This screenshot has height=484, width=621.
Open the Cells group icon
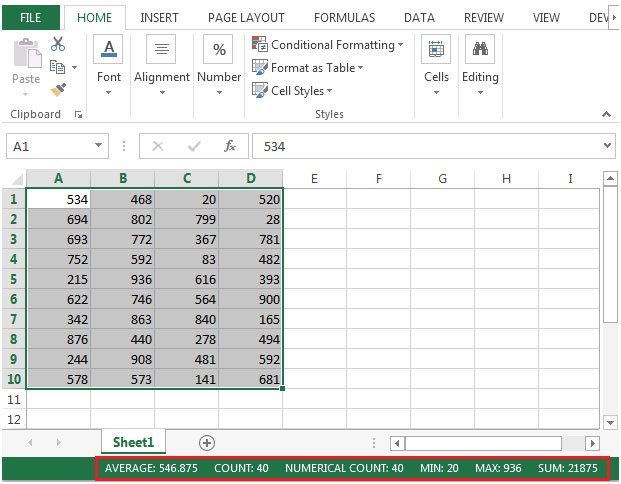tap(436, 49)
